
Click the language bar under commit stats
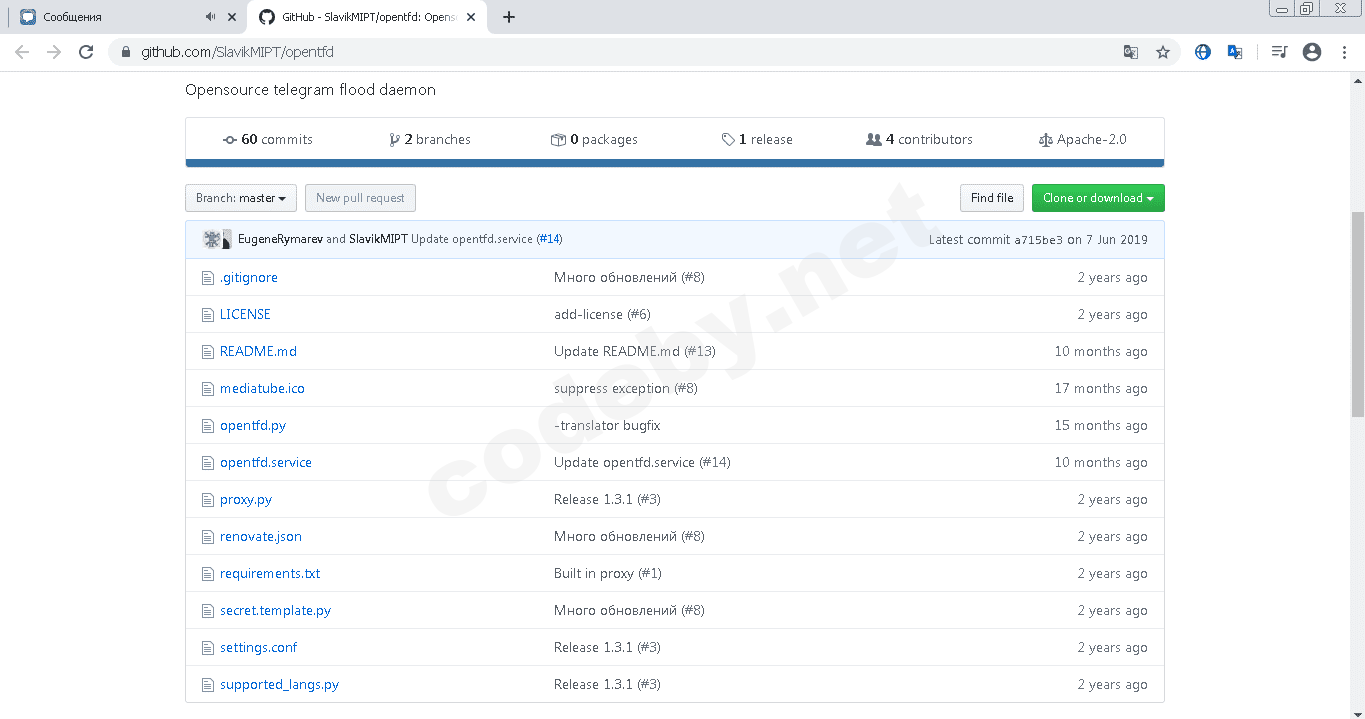pyautogui.click(x=674, y=163)
